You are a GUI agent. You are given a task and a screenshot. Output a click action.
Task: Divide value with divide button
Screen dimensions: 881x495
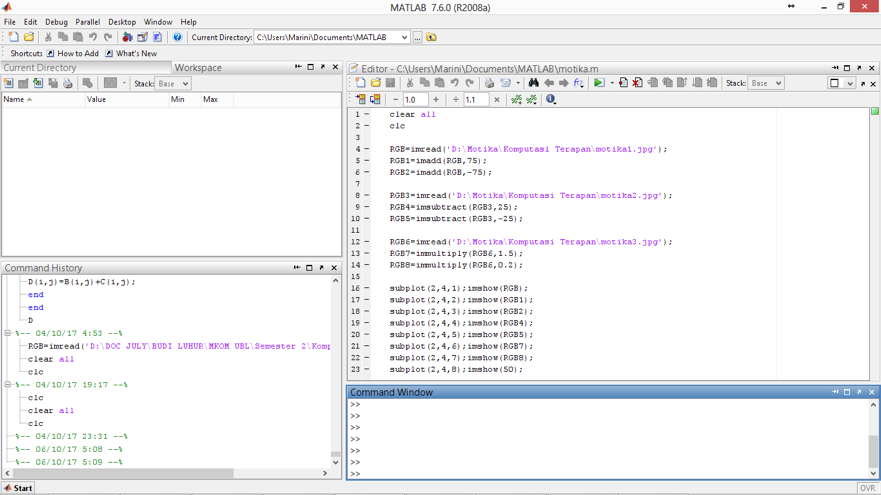(x=456, y=99)
